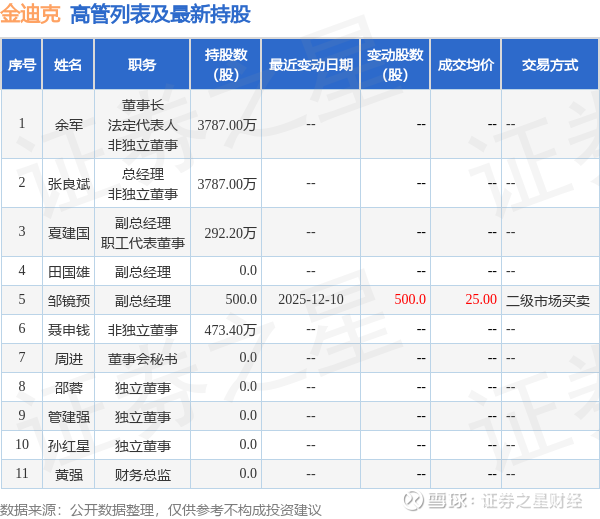The height and width of the screenshot is (519, 600).
Task: Click row number 11
Action: pyautogui.click(x=22, y=473)
